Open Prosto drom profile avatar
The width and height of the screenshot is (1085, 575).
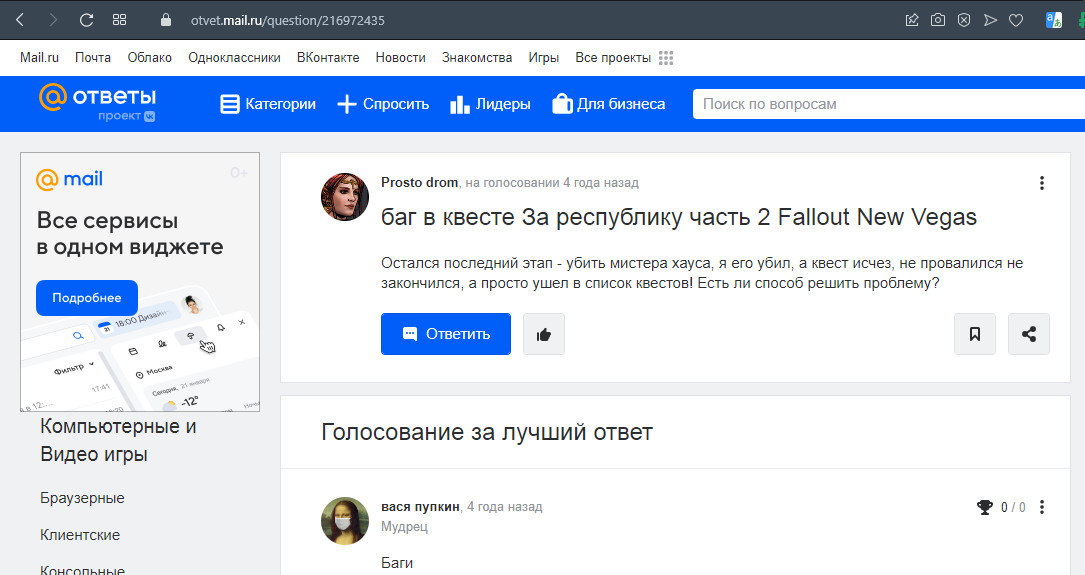(x=345, y=197)
